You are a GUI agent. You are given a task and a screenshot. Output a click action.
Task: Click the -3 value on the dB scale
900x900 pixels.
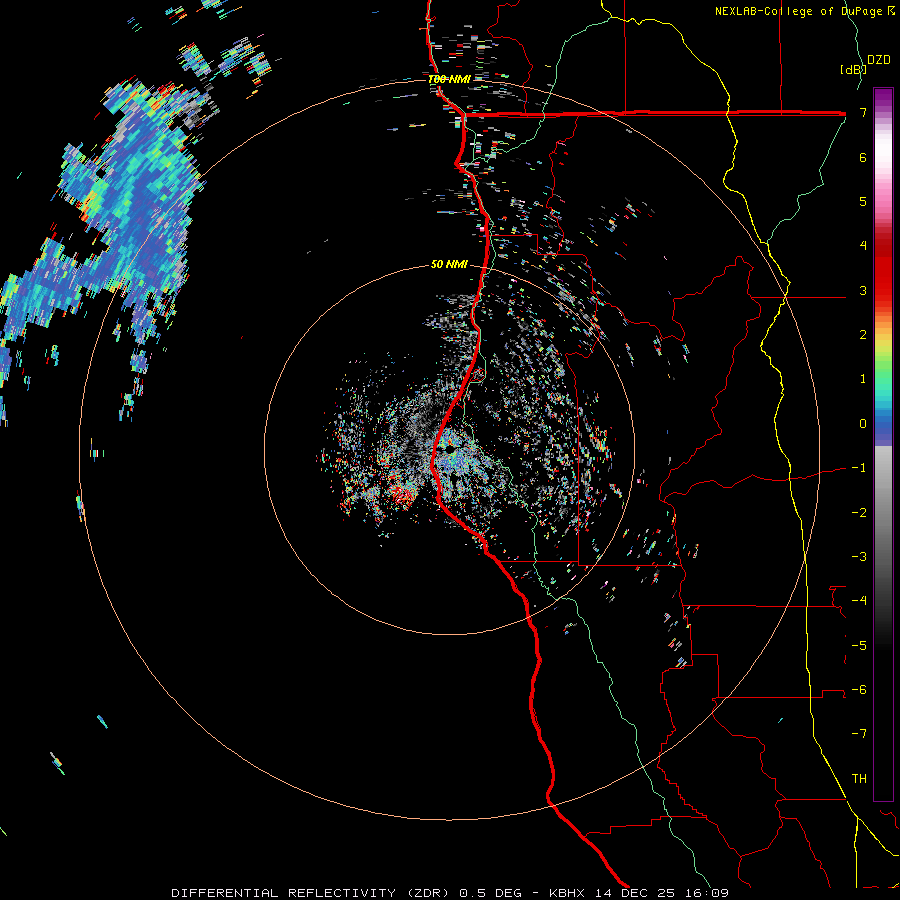[859, 557]
